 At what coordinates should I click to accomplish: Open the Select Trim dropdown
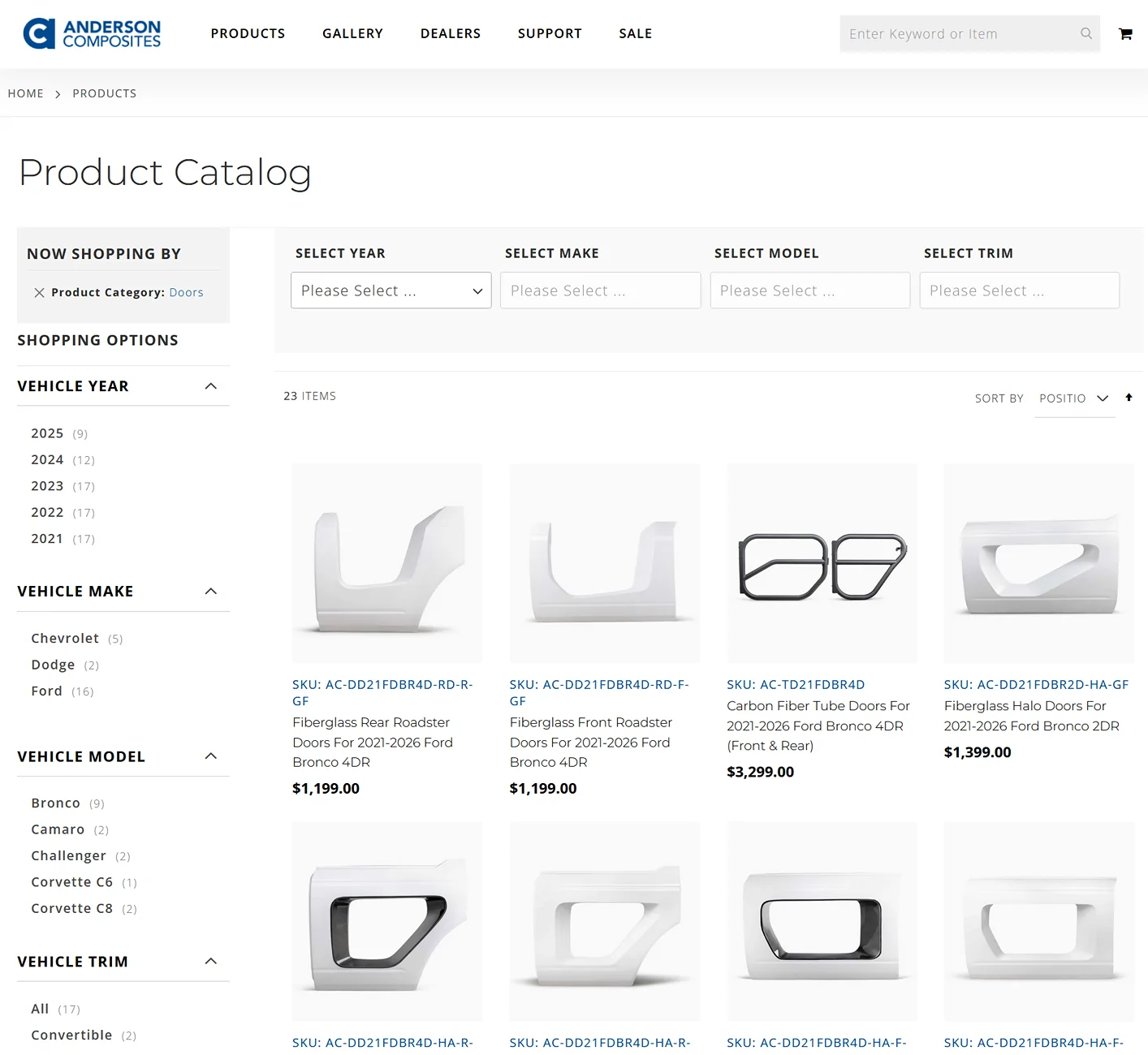pyautogui.click(x=1020, y=291)
